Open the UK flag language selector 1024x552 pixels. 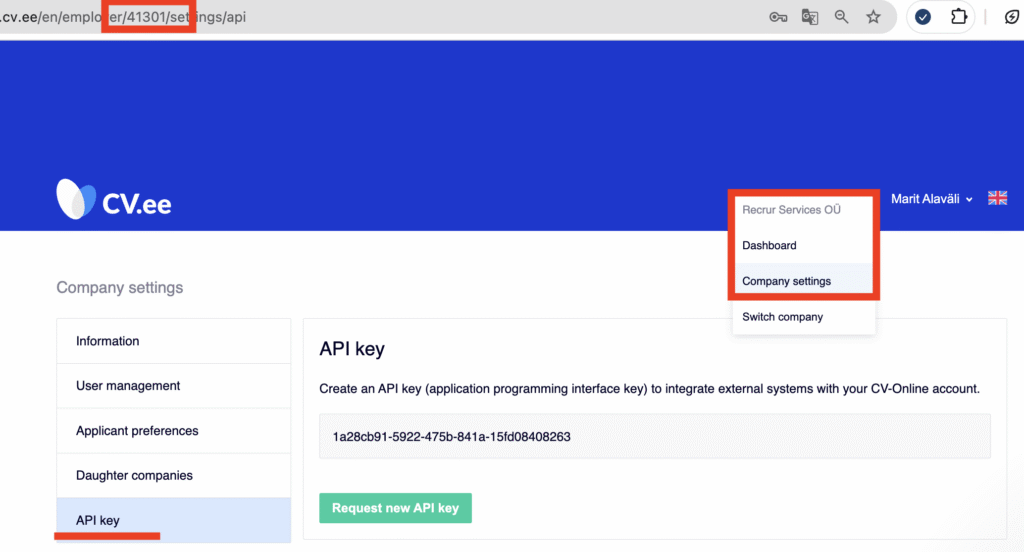[997, 199]
